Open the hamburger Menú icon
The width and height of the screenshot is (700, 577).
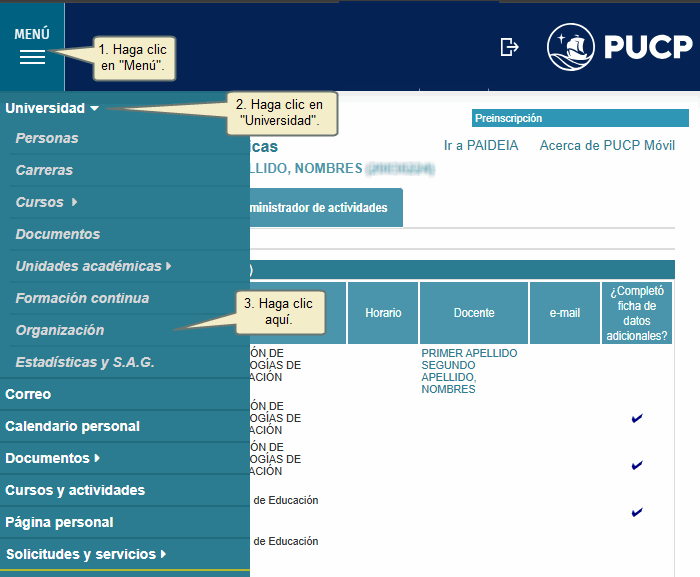[x=32, y=57]
